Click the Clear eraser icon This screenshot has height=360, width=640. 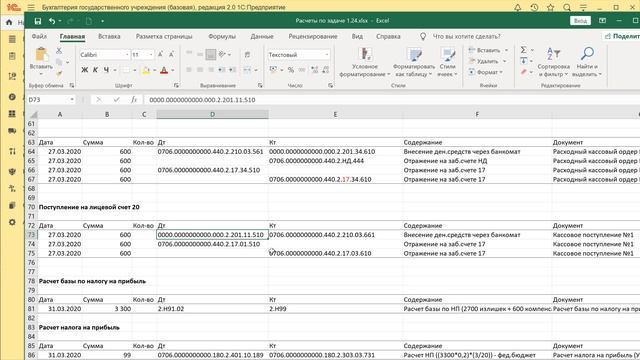[524, 72]
